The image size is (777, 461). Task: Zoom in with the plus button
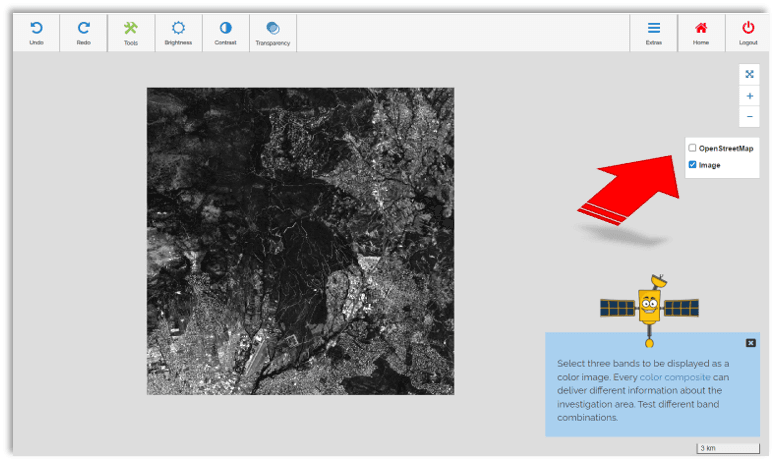click(749, 96)
